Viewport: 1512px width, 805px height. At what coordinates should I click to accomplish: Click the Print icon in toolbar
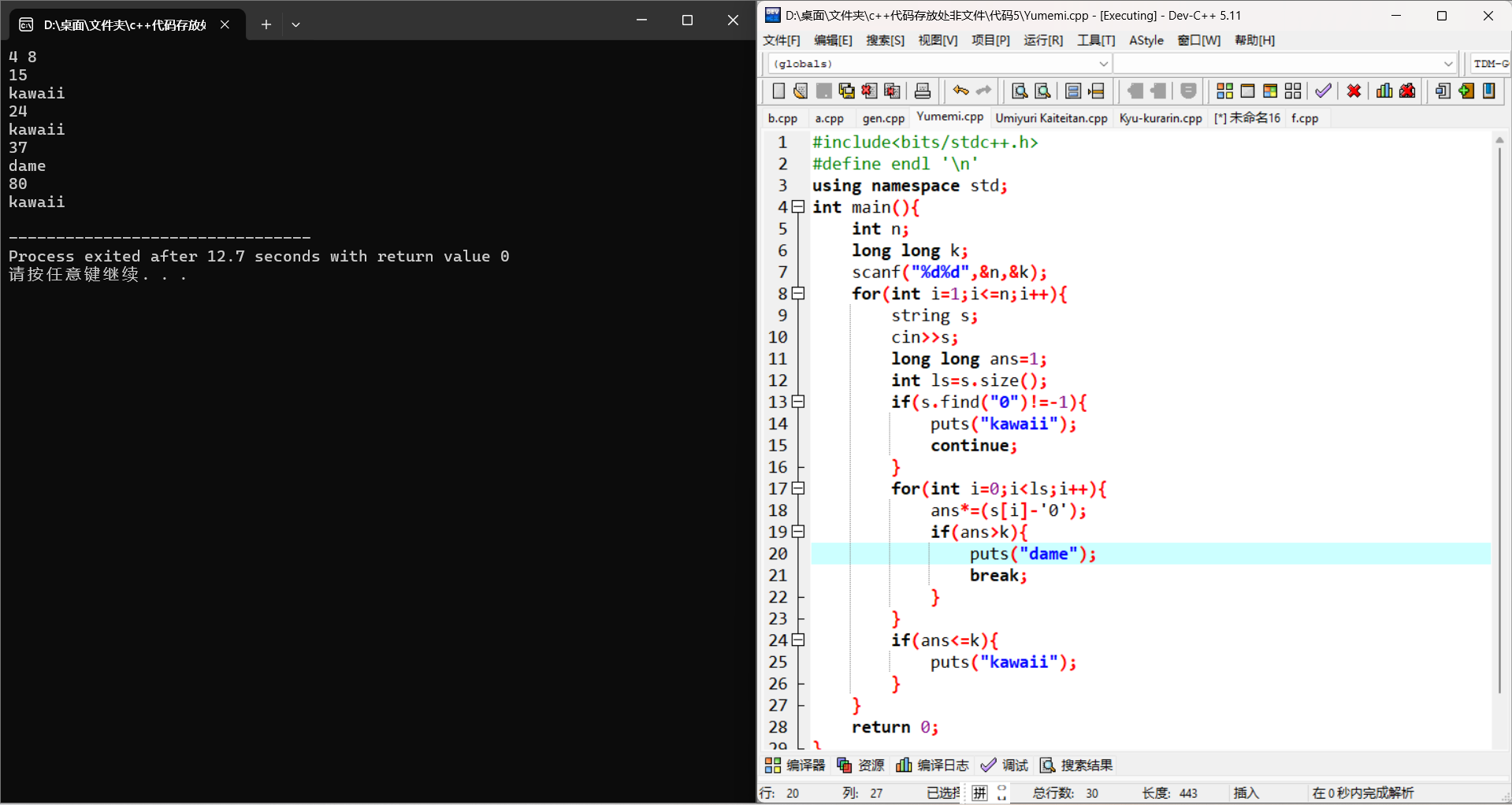(923, 91)
